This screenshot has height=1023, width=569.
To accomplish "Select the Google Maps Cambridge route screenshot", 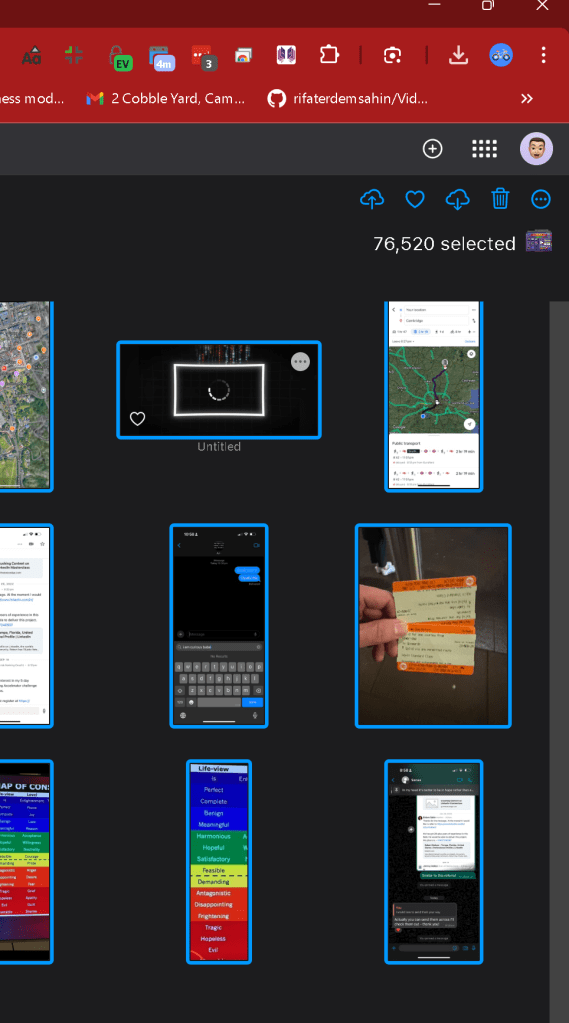I will coord(433,395).
